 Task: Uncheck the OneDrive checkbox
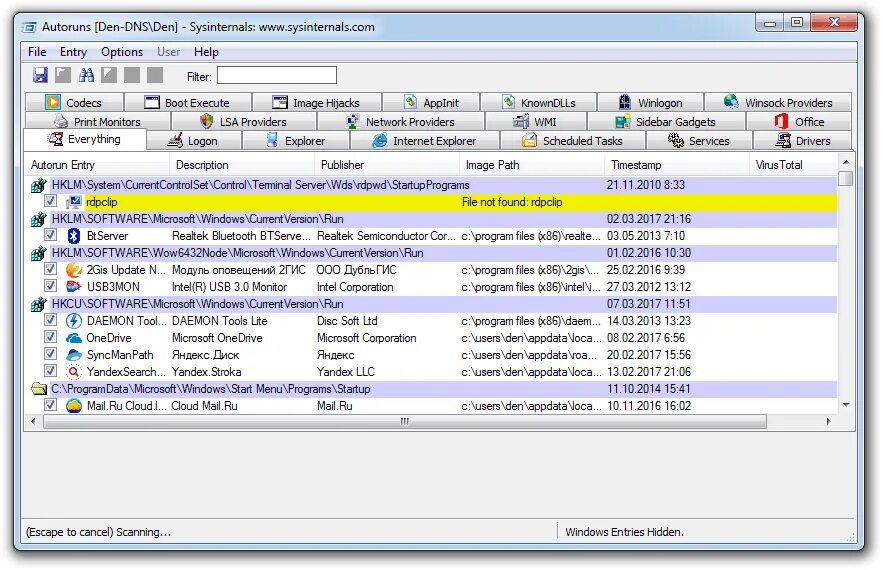(x=50, y=337)
